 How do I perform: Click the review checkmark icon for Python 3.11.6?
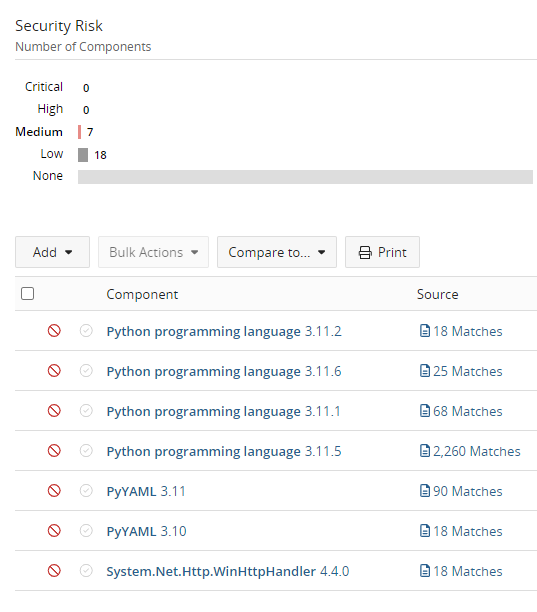86,371
